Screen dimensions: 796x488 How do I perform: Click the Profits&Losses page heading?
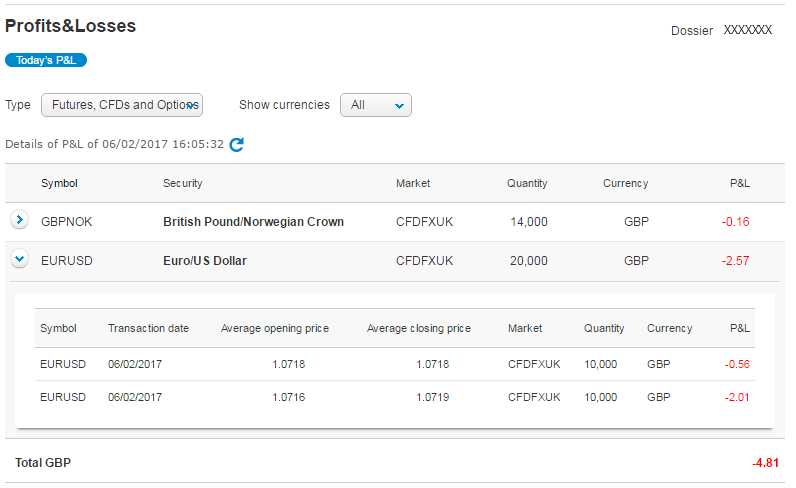[70, 26]
